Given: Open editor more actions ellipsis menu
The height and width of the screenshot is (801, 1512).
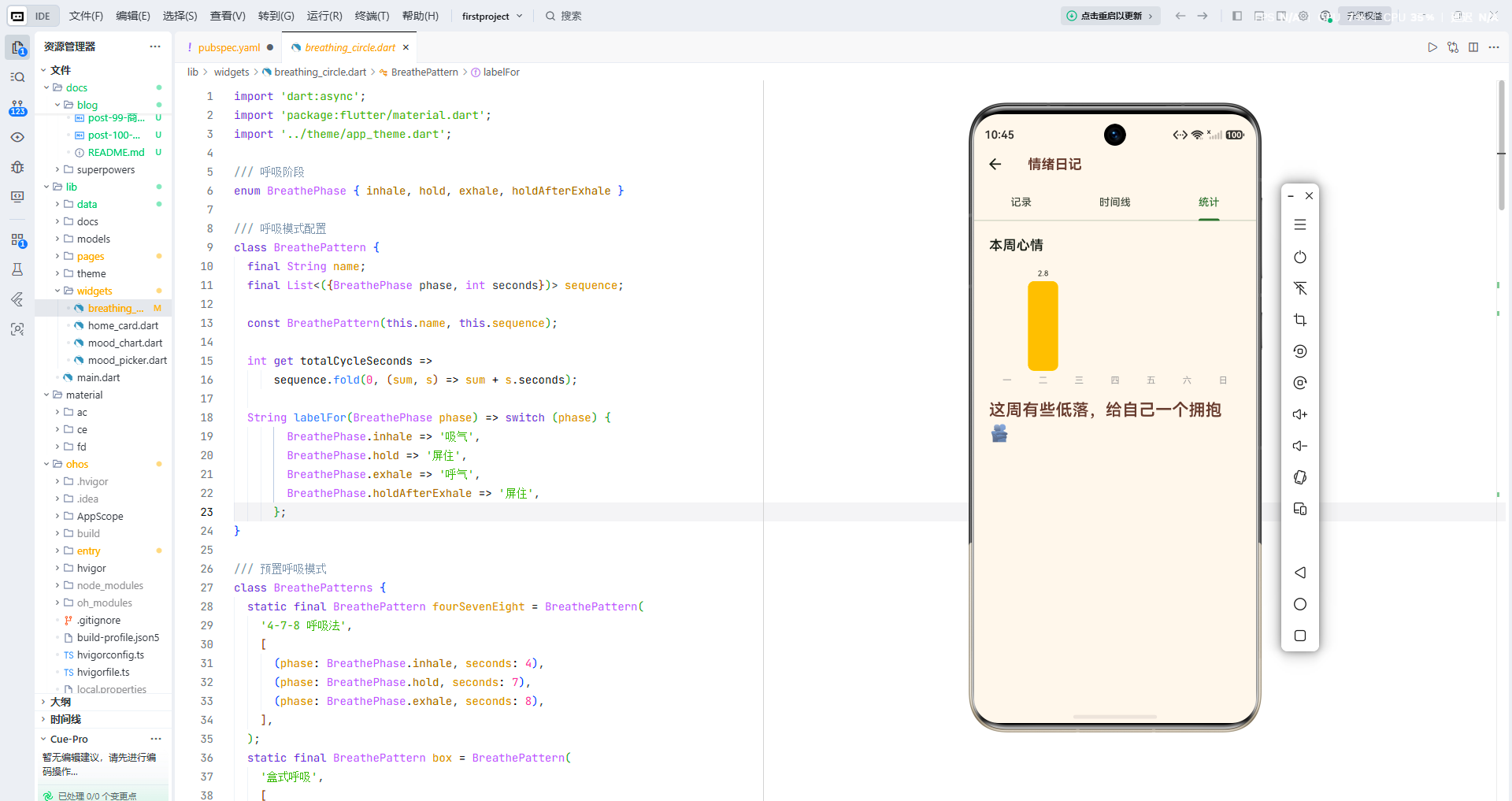Looking at the screenshot, I should pos(1494,47).
